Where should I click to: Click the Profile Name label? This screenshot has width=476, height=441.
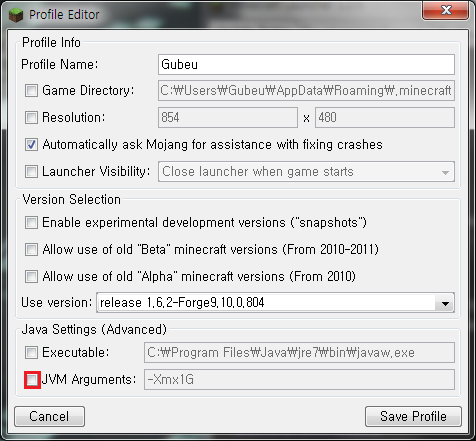click(x=60, y=64)
